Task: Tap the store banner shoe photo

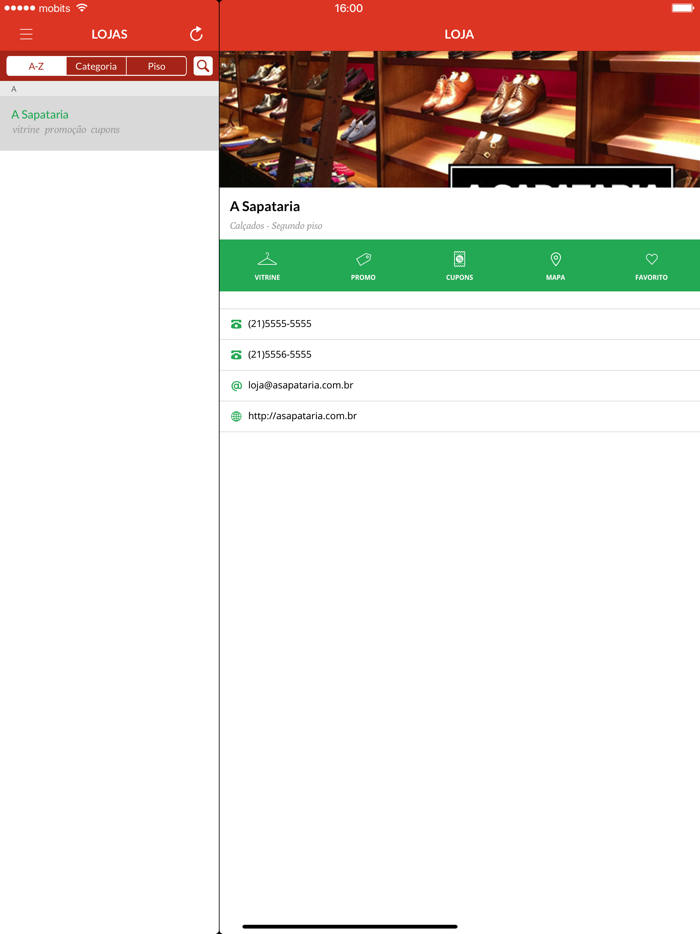Action: pyautogui.click(x=459, y=119)
